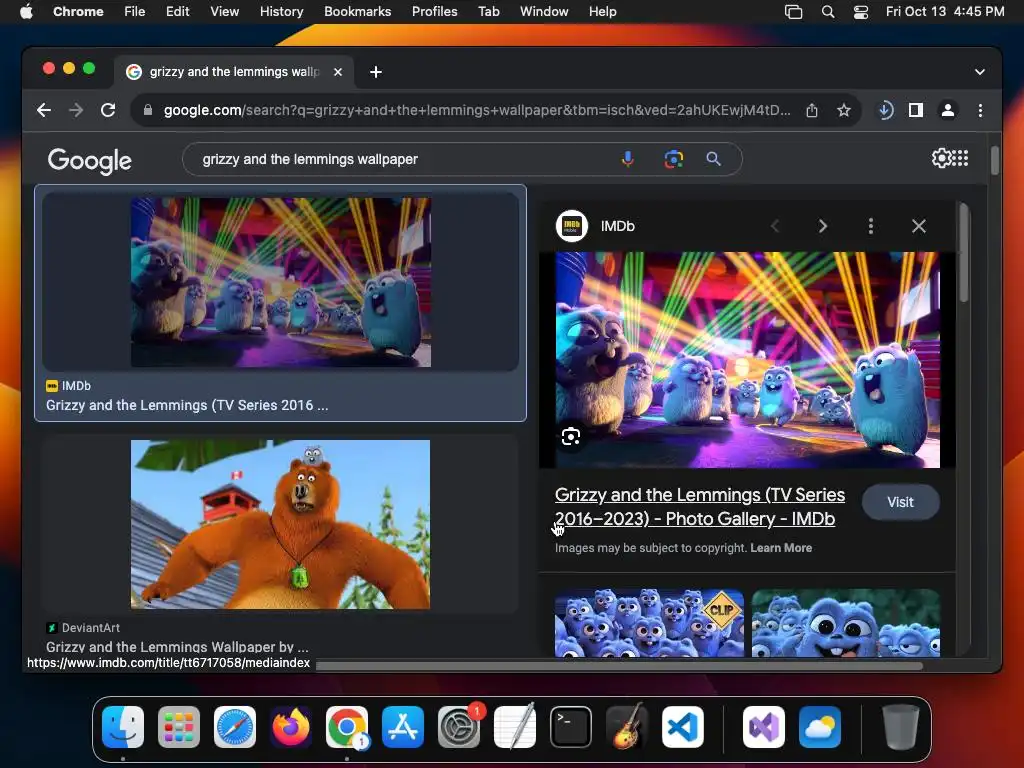Click the forward navigation arrow
Screen dimensions: 1024x768
pyautogui.click(x=76, y=110)
